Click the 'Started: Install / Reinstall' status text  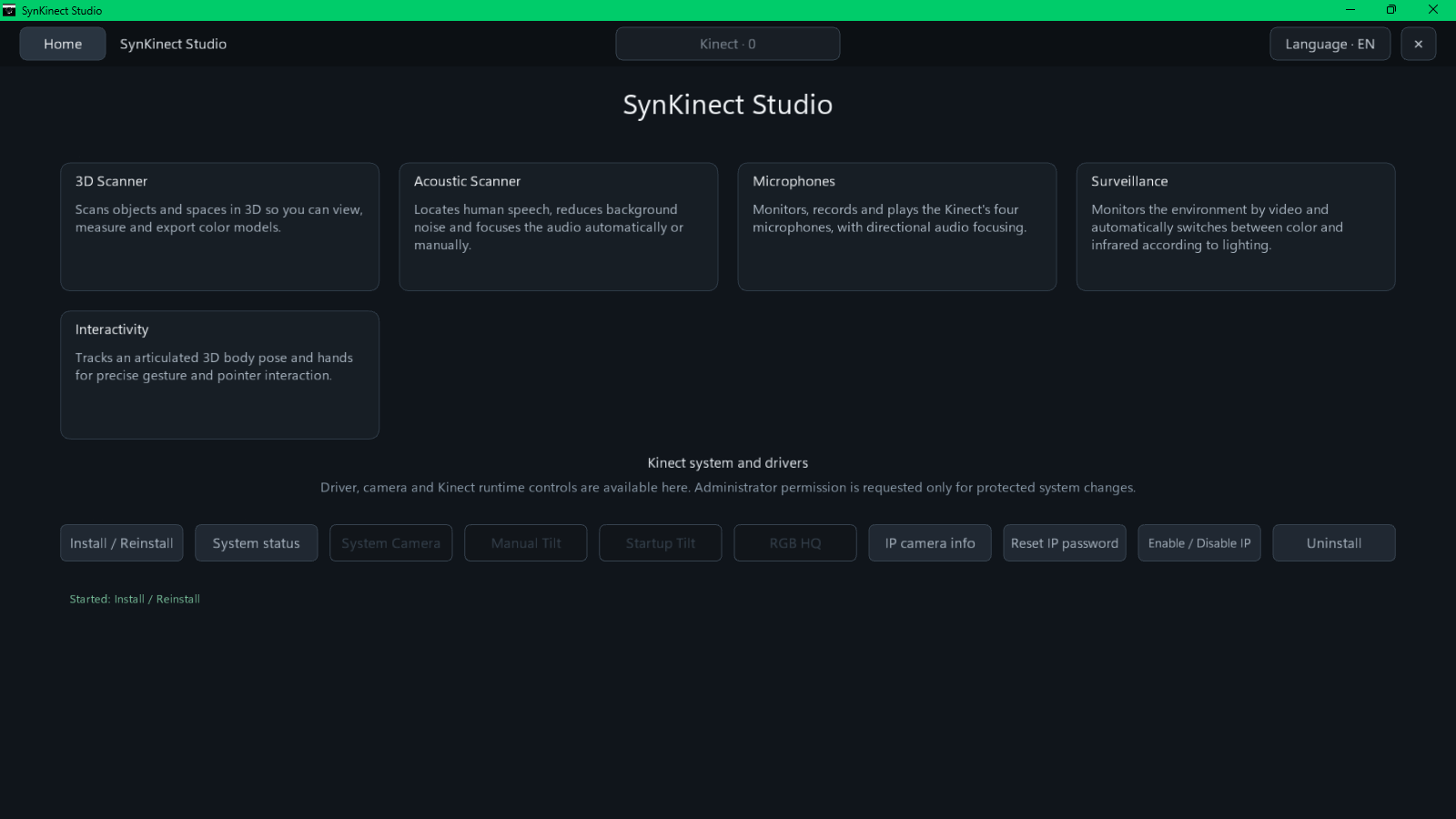135,599
